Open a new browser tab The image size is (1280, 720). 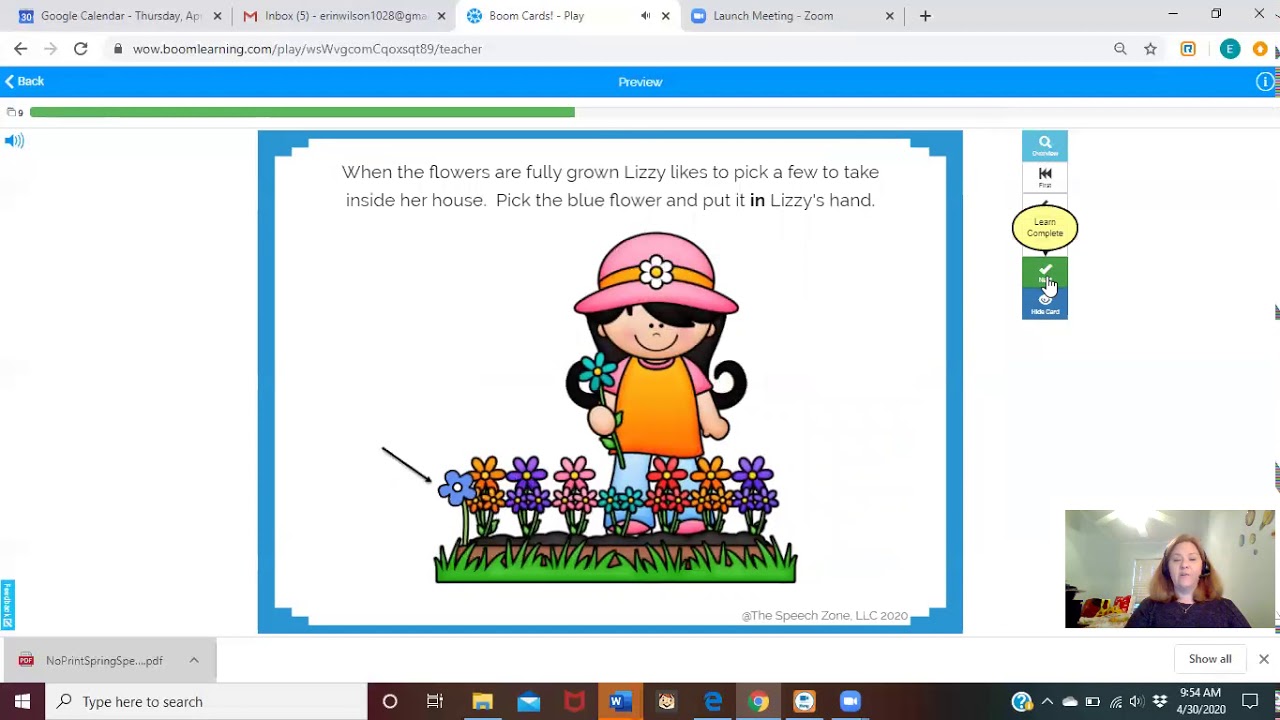point(925,16)
